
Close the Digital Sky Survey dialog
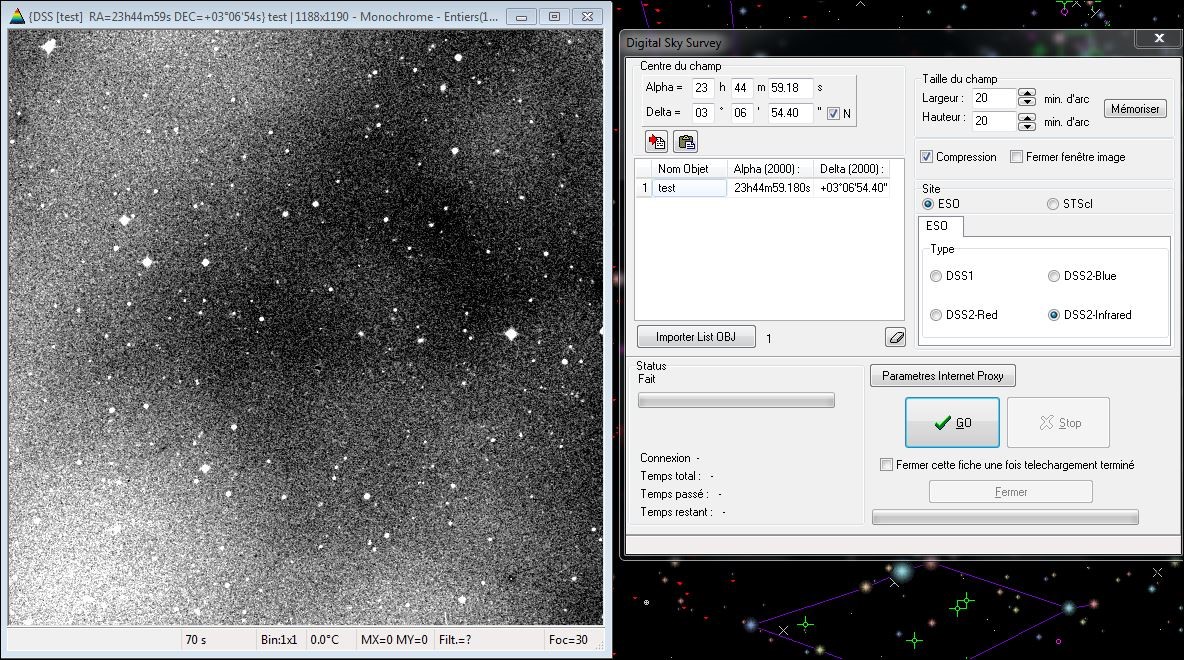pos(1159,38)
